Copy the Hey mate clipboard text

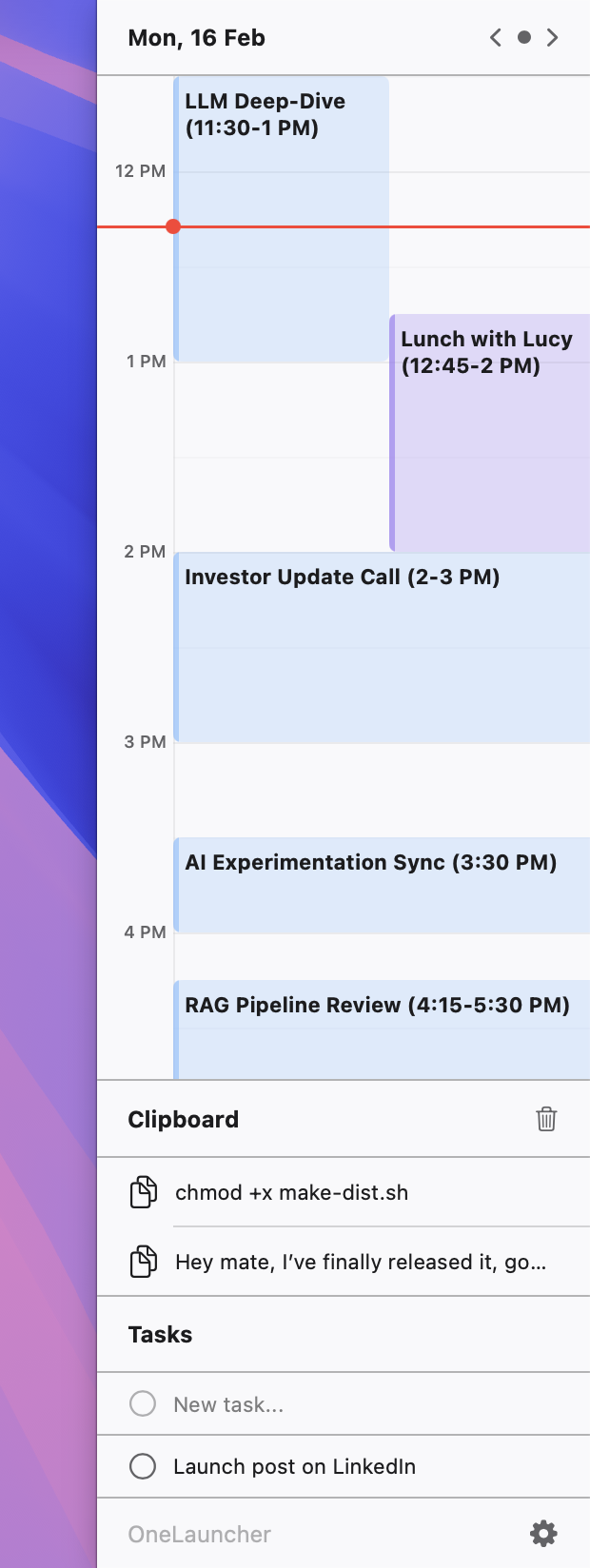click(361, 1263)
